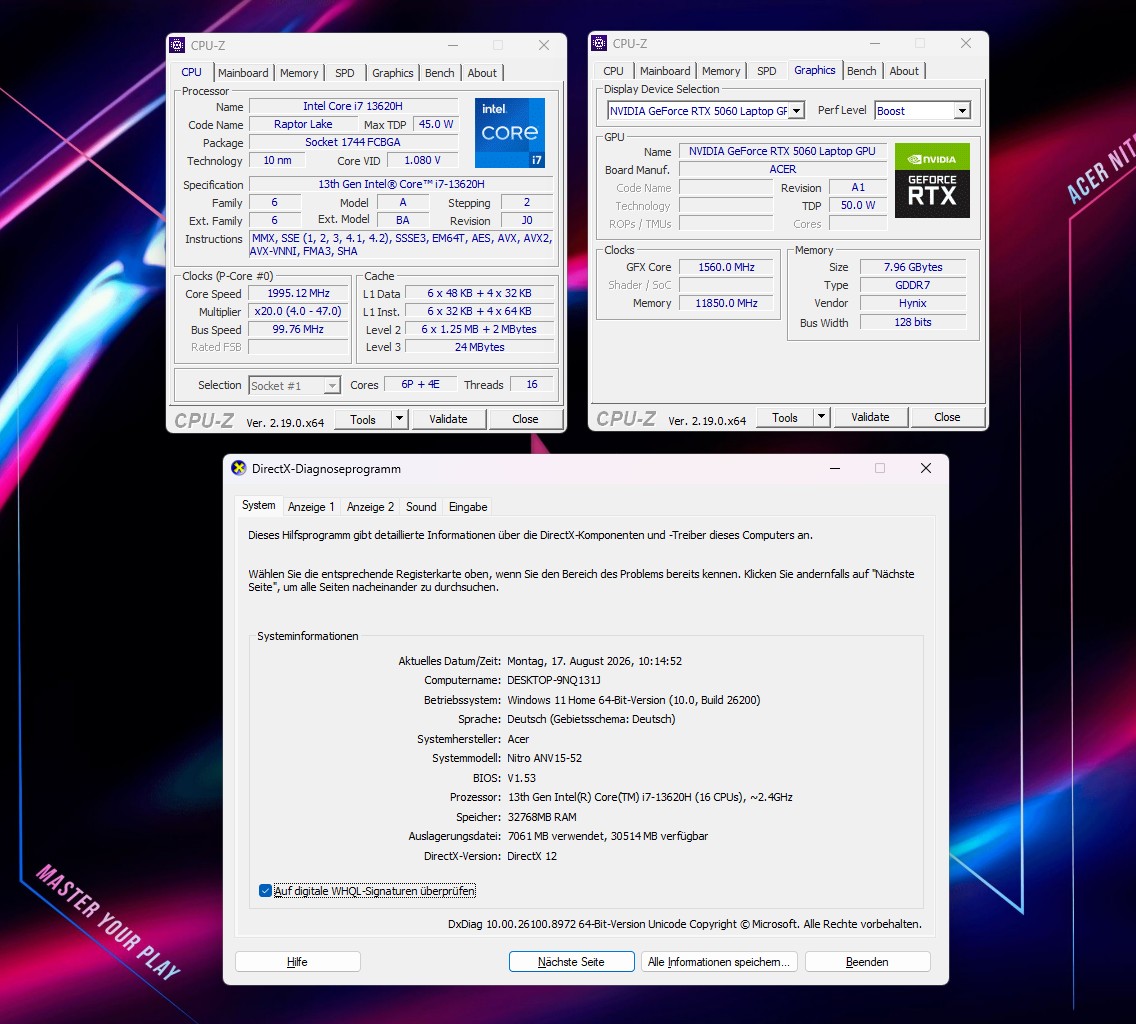Close the left CPU-Z window with X
Screen dimensions: 1136x1024
[x=544, y=45]
